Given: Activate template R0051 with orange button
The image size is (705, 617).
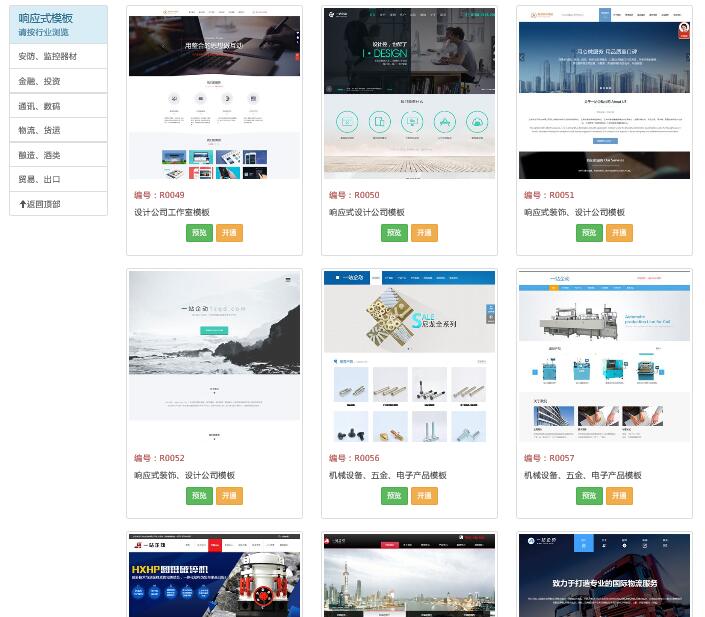Looking at the screenshot, I should point(619,232).
